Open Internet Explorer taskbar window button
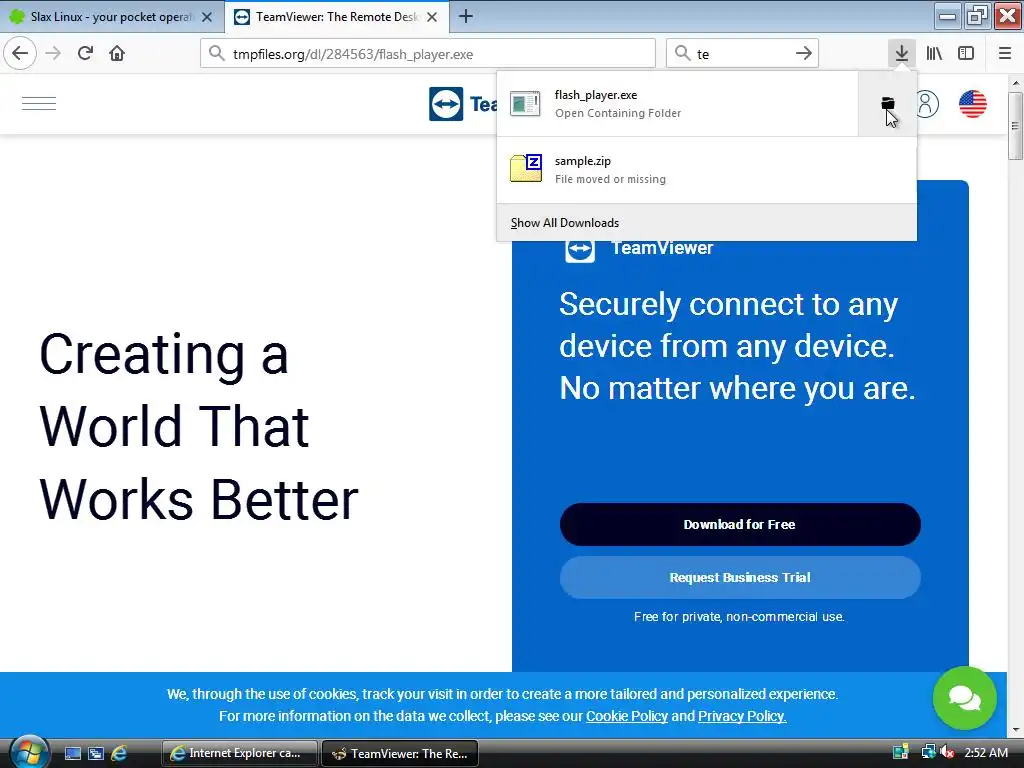The height and width of the screenshot is (768, 1024). click(x=239, y=753)
